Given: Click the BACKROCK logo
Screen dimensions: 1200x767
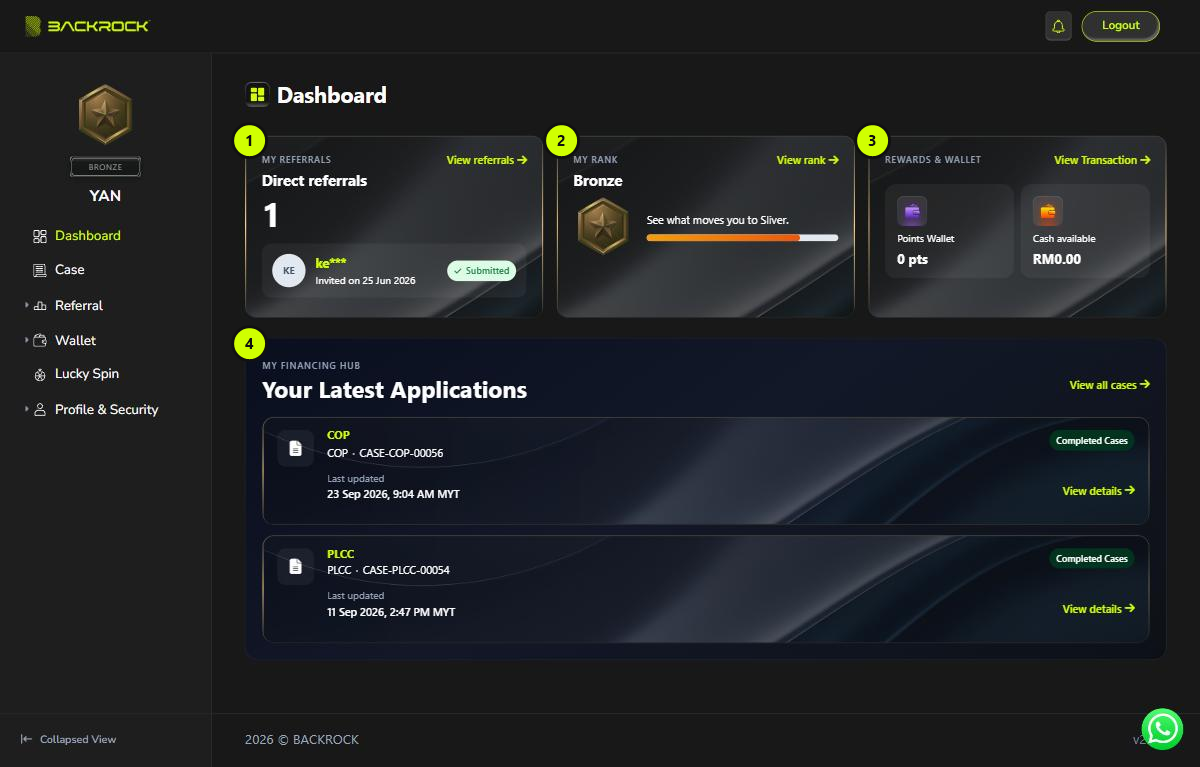Looking at the screenshot, I should [87, 26].
